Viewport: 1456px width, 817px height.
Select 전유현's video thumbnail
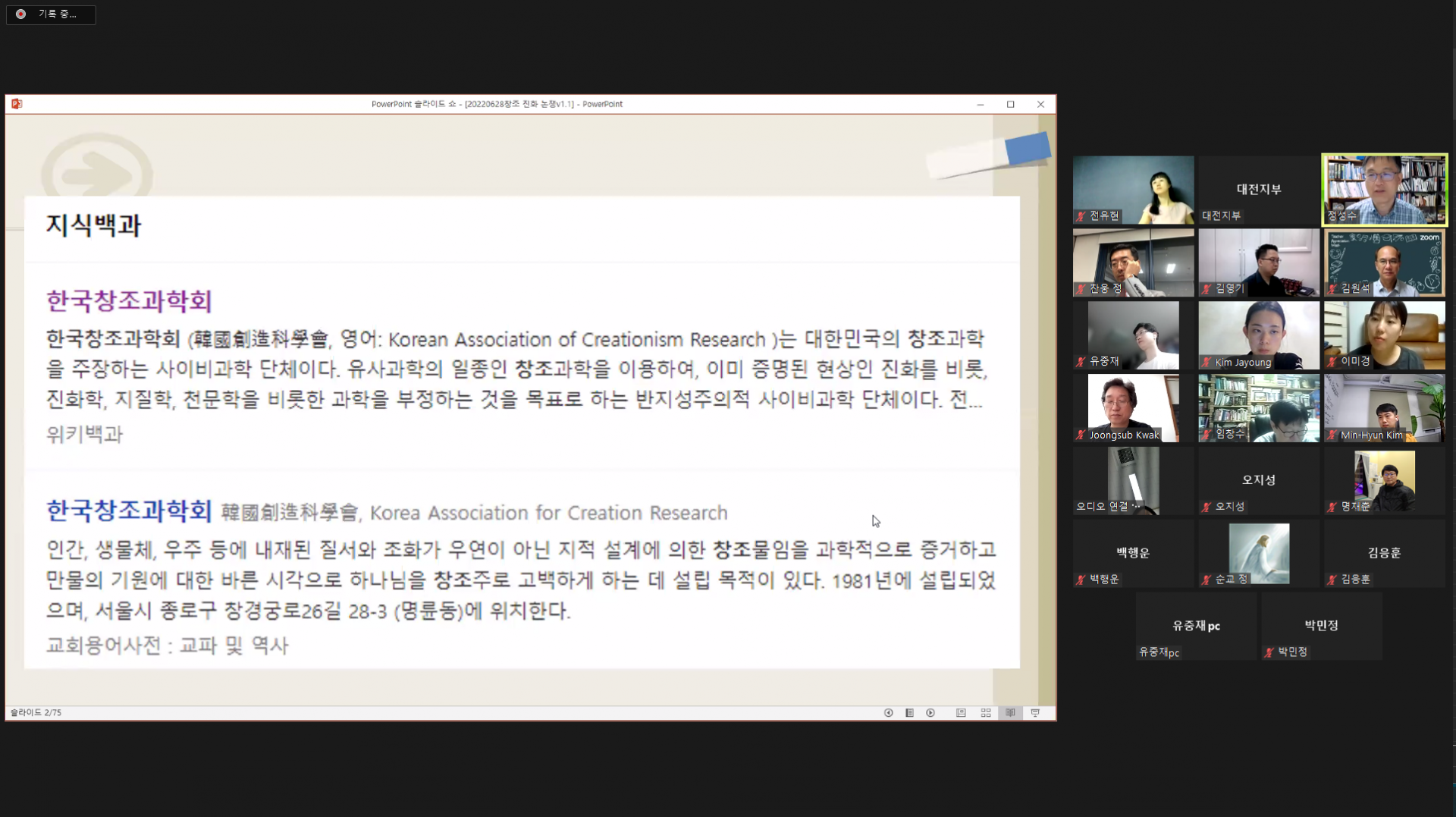[x=1133, y=190]
